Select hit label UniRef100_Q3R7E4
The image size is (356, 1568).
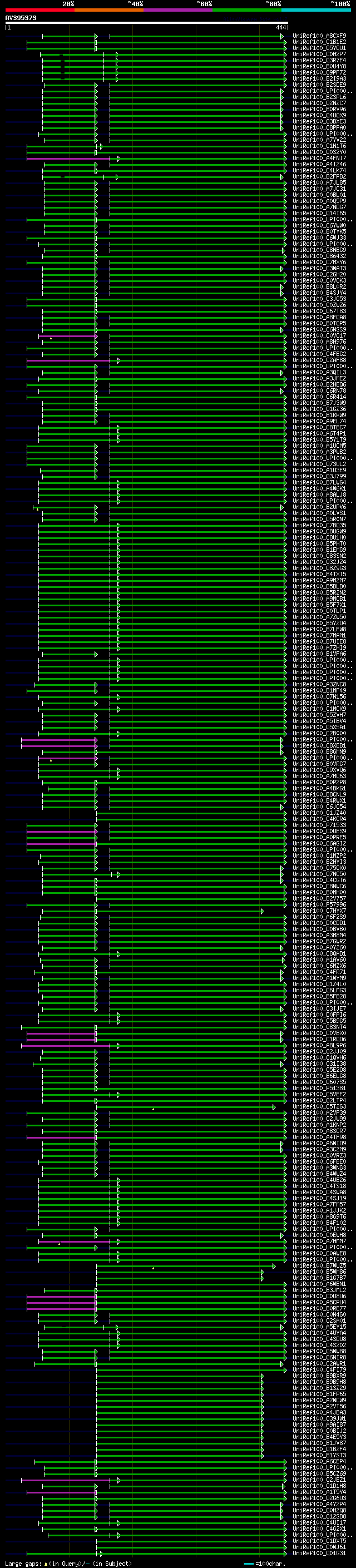tap(319, 61)
